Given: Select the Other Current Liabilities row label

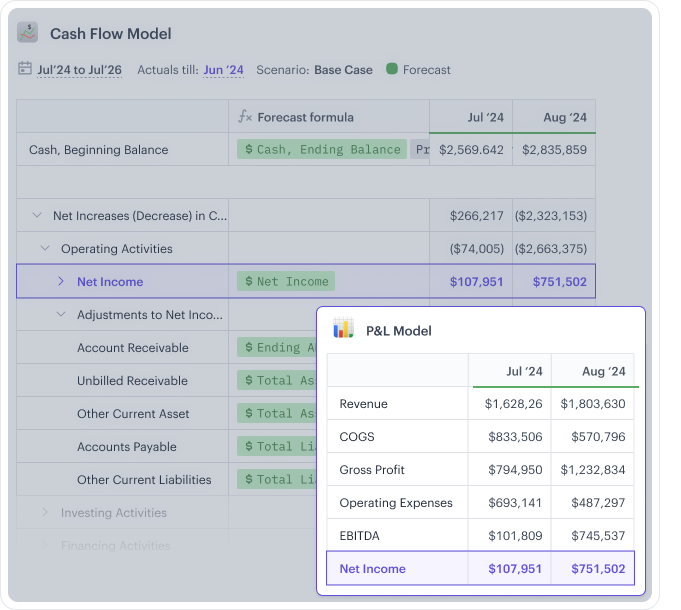Looking at the screenshot, I should [x=144, y=480].
